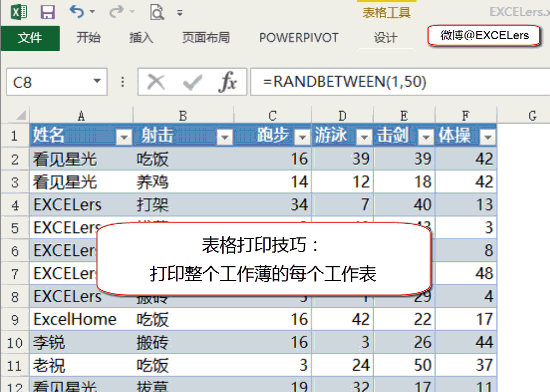Open the Insert Function fx dialog

pos(227,82)
